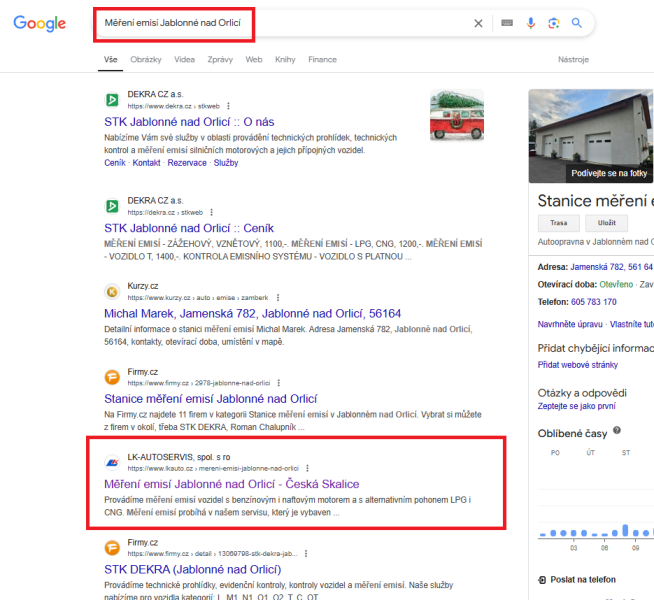This screenshot has height=600, width=654.
Task: Open the options menu for the Kurzy.cz result
Action: [278, 297]
